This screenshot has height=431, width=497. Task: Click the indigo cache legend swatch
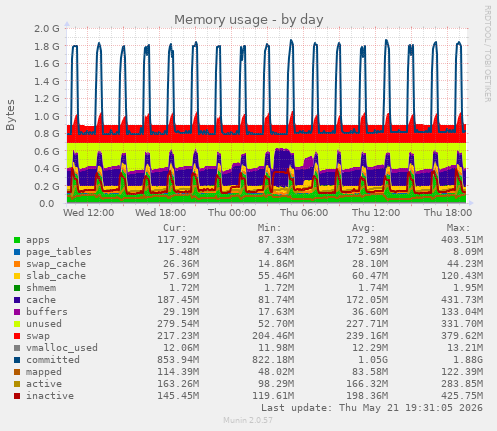click(x=17, y=300)
